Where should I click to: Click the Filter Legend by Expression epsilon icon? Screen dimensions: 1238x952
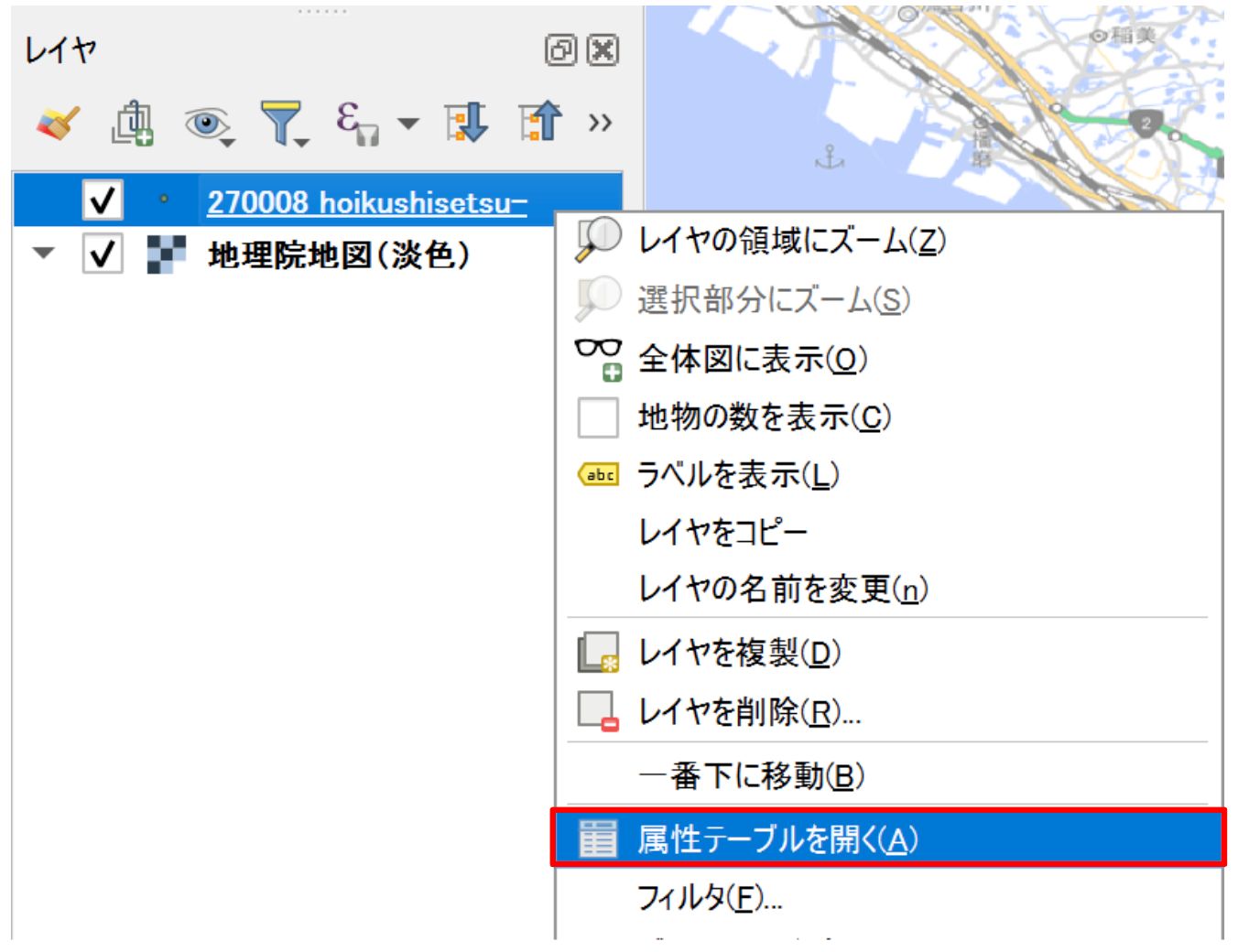(356, 123)
